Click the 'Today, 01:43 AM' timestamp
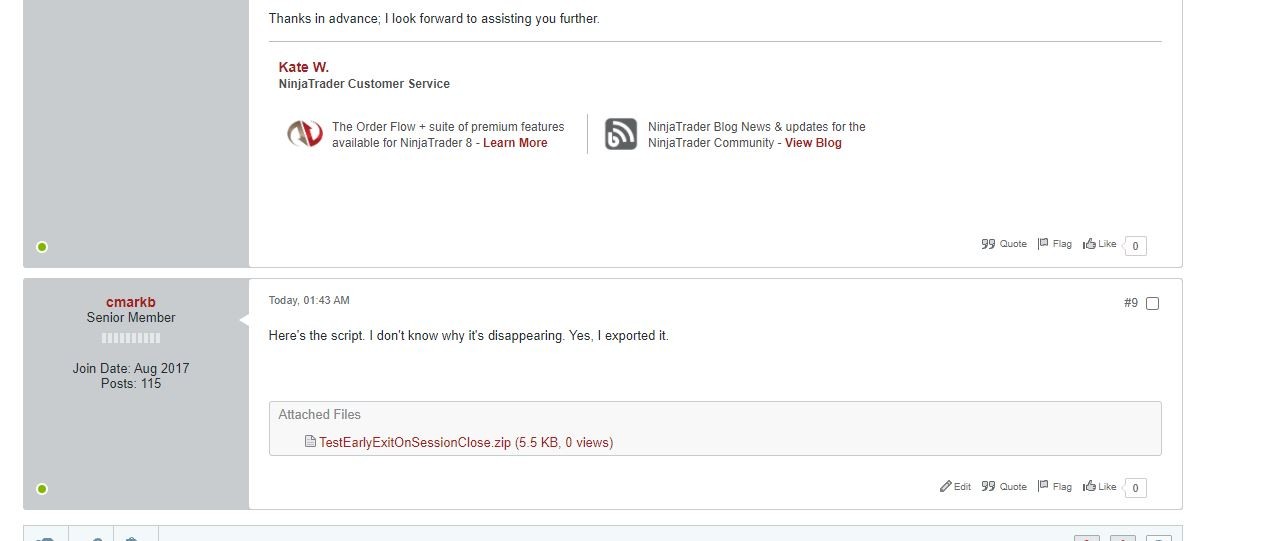The height and width of the screenshot is (541, 1273). pos(309,300)
